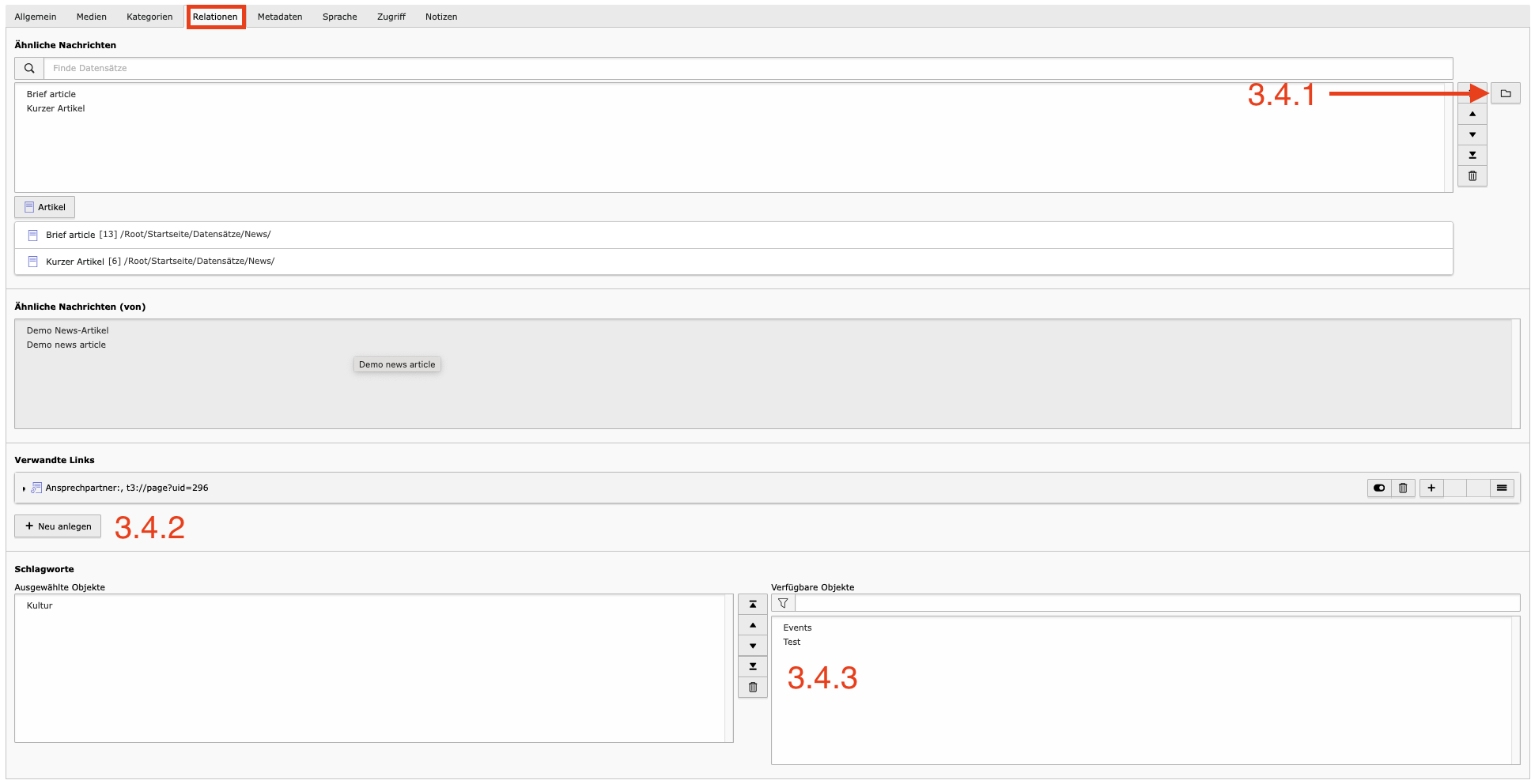Click the filter icon above Verfügbare Objekte

783,604
